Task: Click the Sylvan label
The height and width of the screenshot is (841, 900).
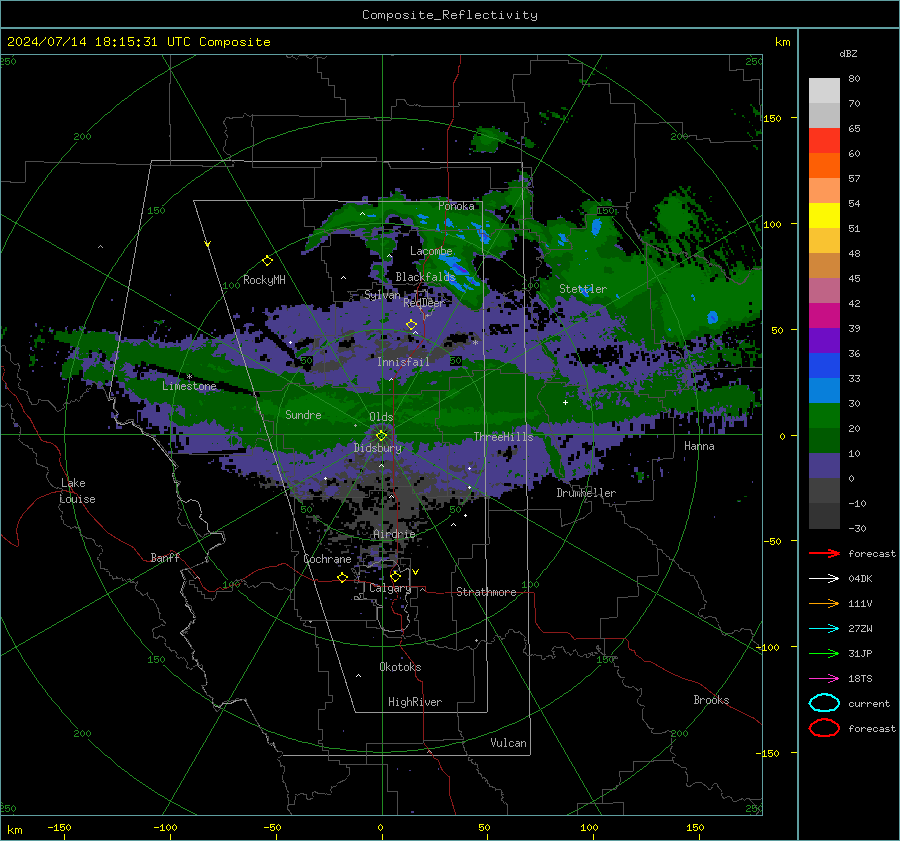Action: [x=382, y=295]
